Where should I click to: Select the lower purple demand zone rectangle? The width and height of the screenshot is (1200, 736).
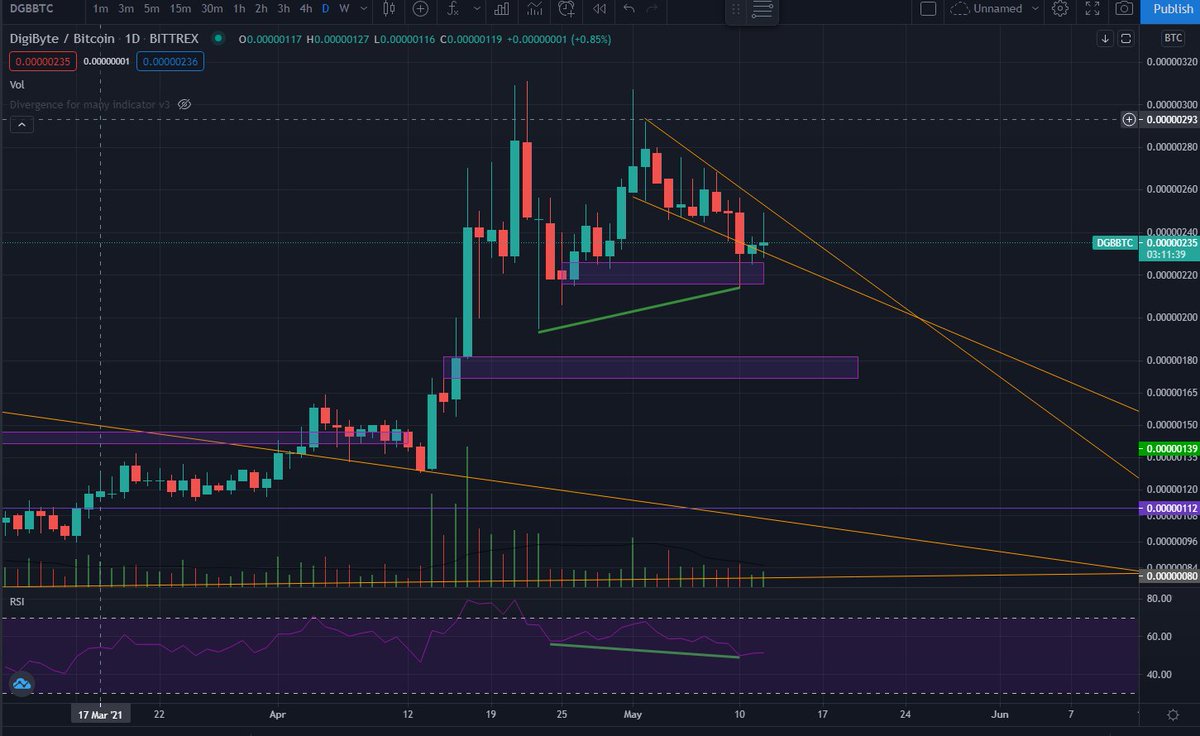(x=651, y=367)
